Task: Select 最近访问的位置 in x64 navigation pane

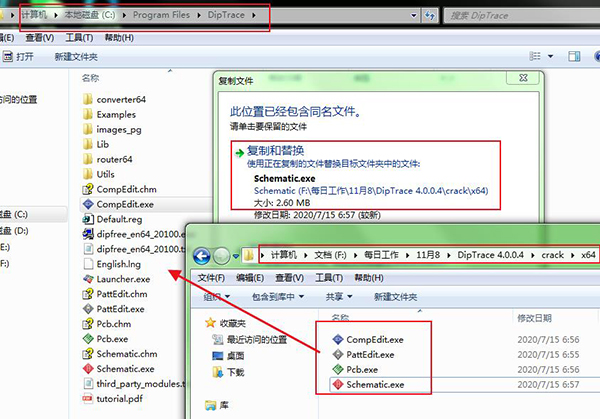Action: coord(249,339)
